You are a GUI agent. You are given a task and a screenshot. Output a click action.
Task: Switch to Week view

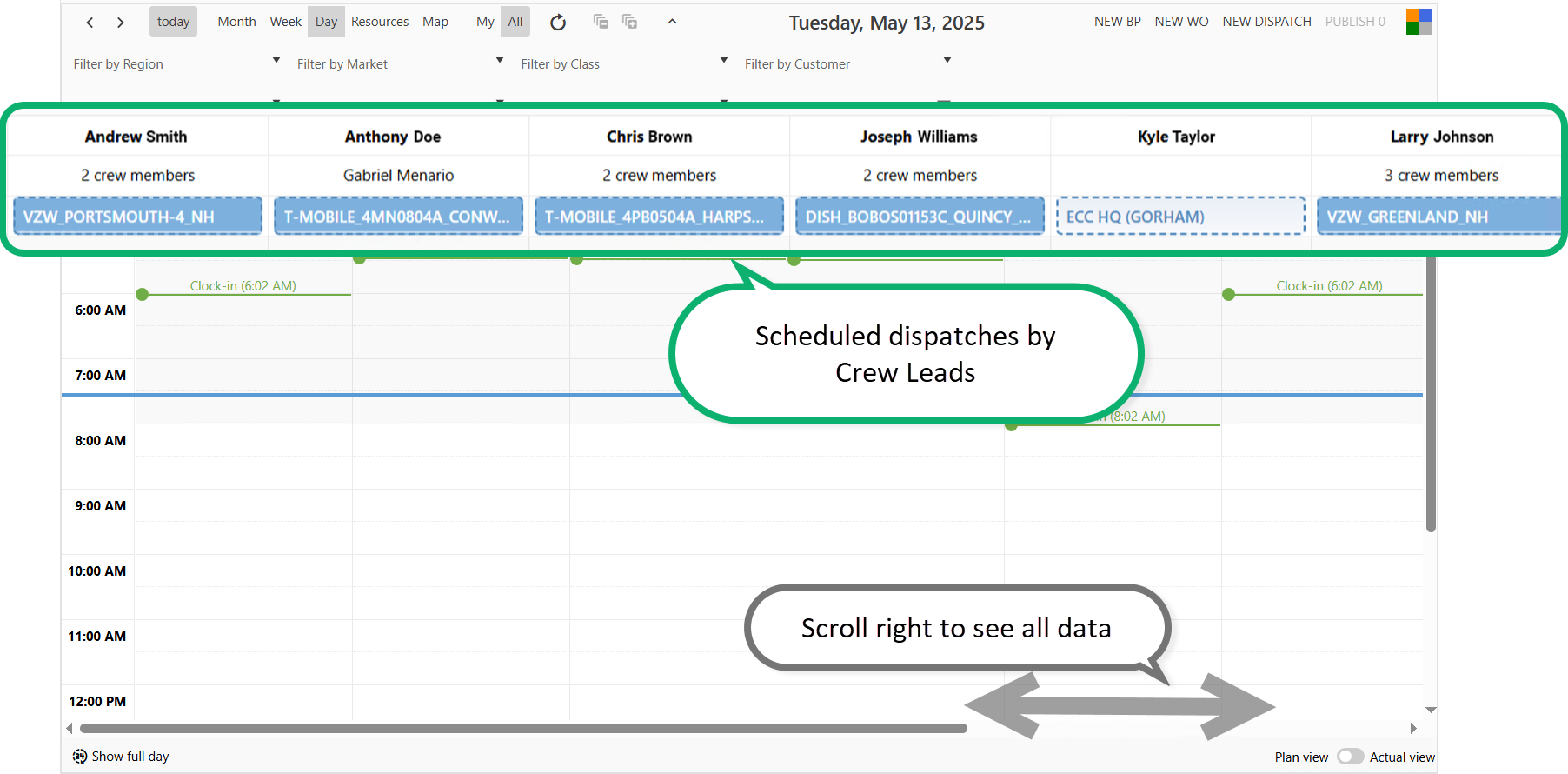tap(285, 22)
